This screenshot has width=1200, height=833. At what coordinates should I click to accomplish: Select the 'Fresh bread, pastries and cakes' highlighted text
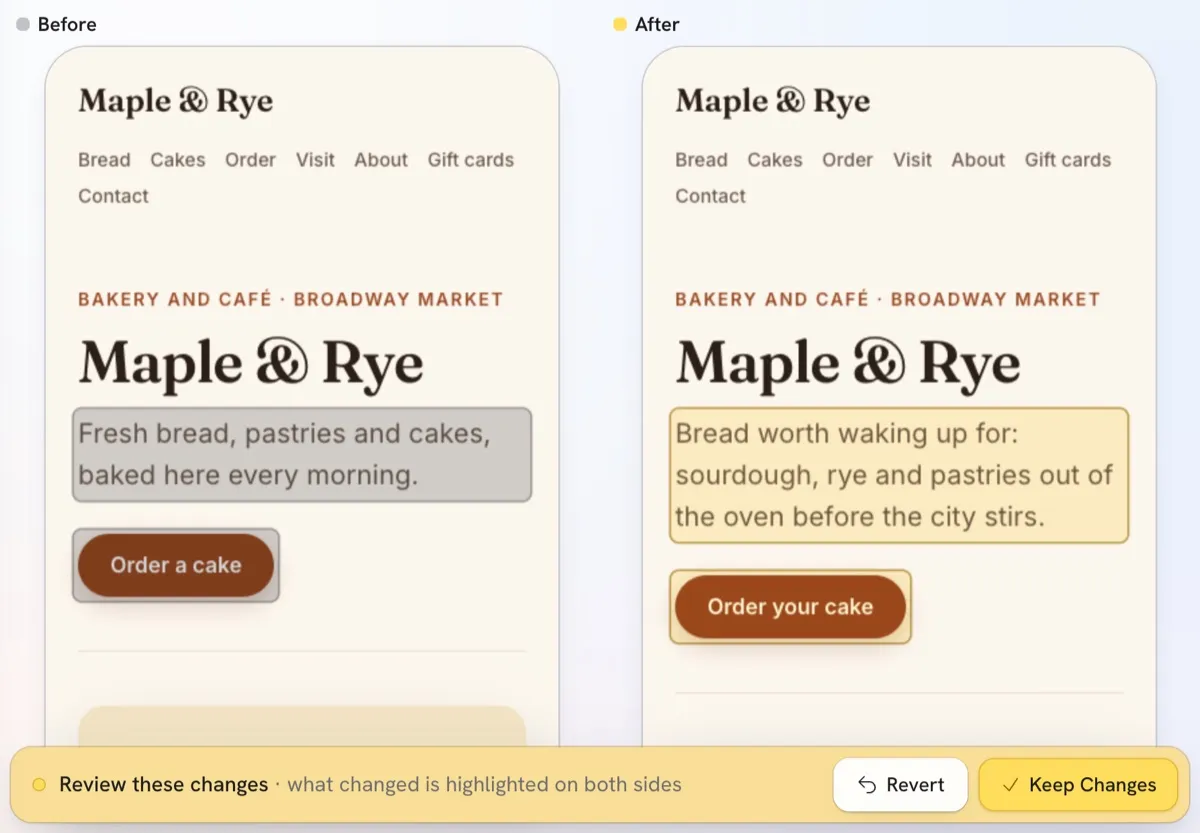point(302,454)
